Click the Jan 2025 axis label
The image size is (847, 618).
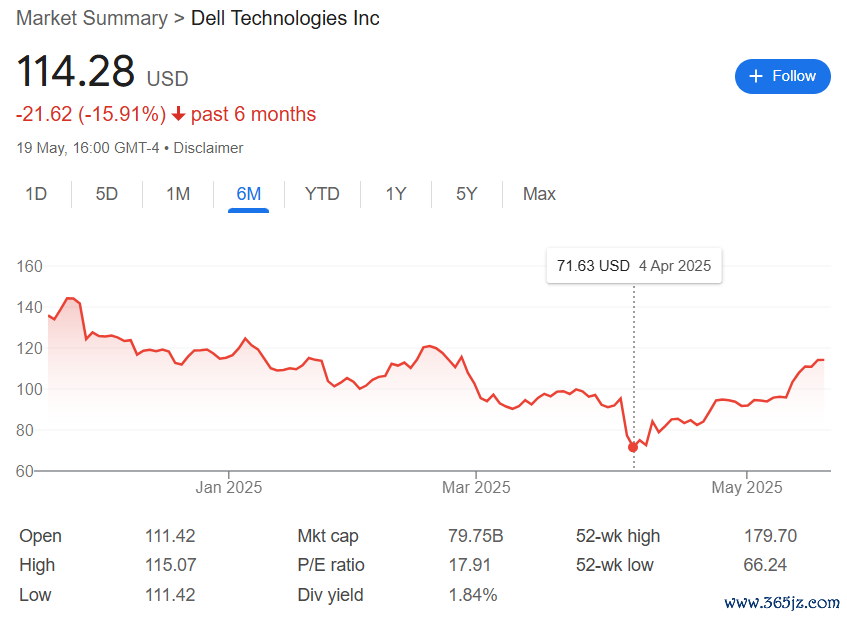click(229, 487)
